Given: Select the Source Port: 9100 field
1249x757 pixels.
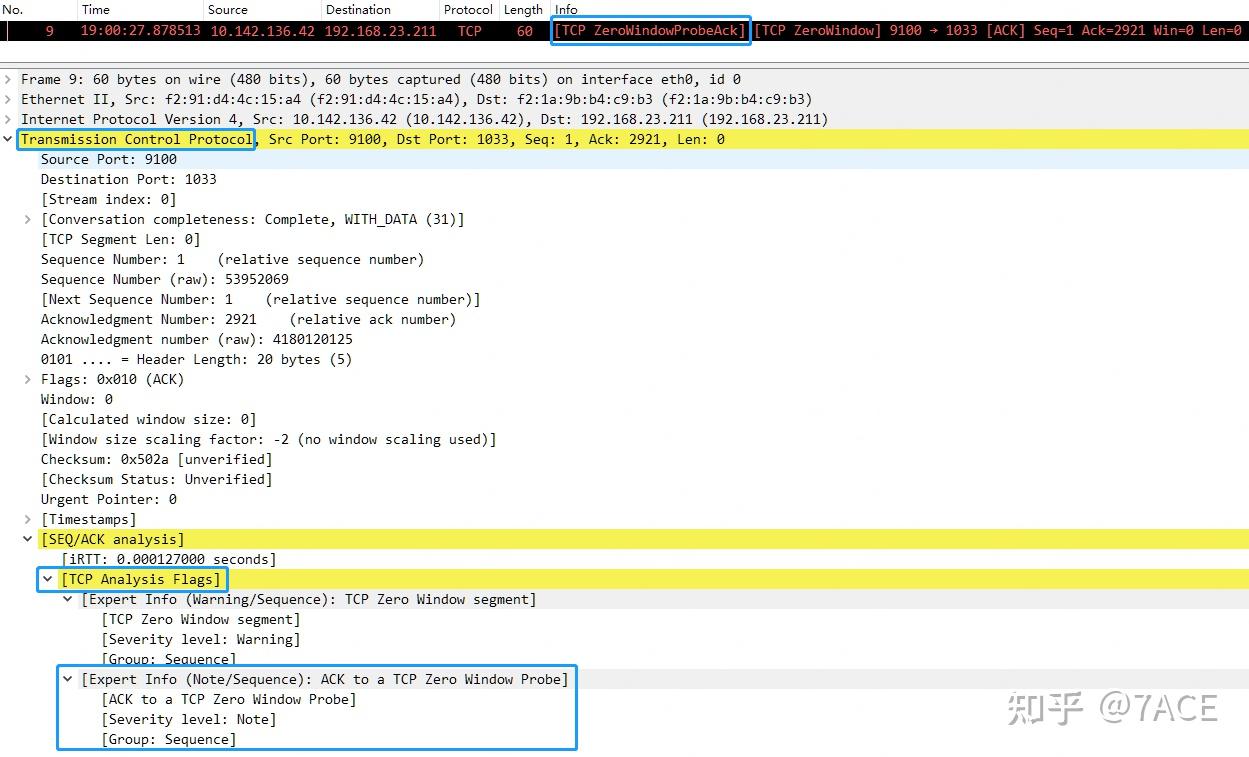Looking at the screenshot, I should (110, 159).
